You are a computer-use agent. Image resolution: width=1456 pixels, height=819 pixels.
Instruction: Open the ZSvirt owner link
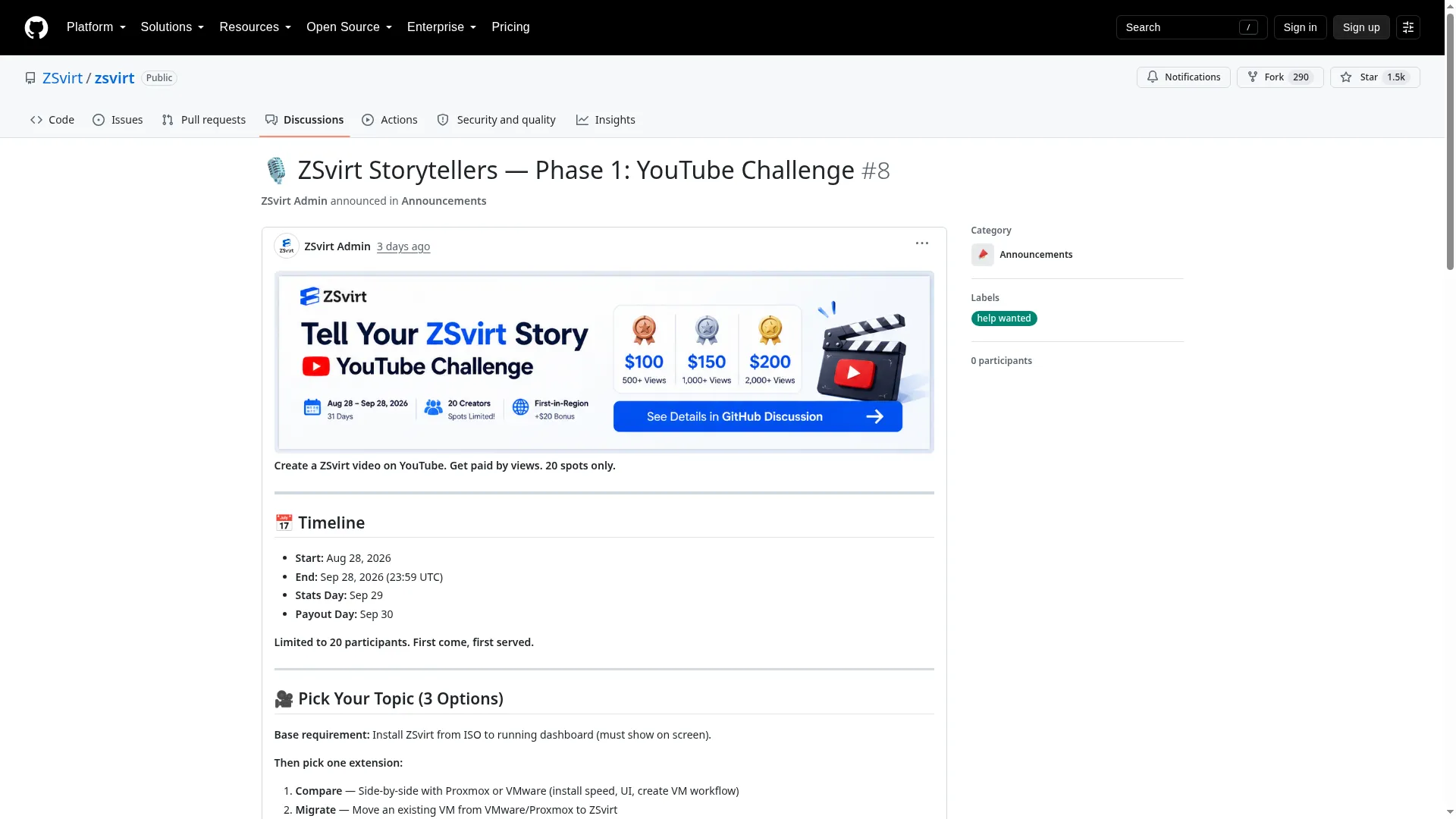point(62,78)
